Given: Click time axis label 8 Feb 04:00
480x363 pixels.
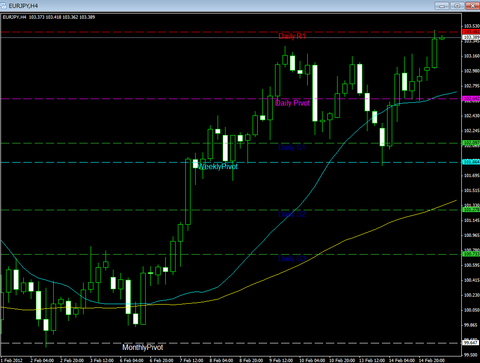Looking at the screenshot, I should (222, 360).
